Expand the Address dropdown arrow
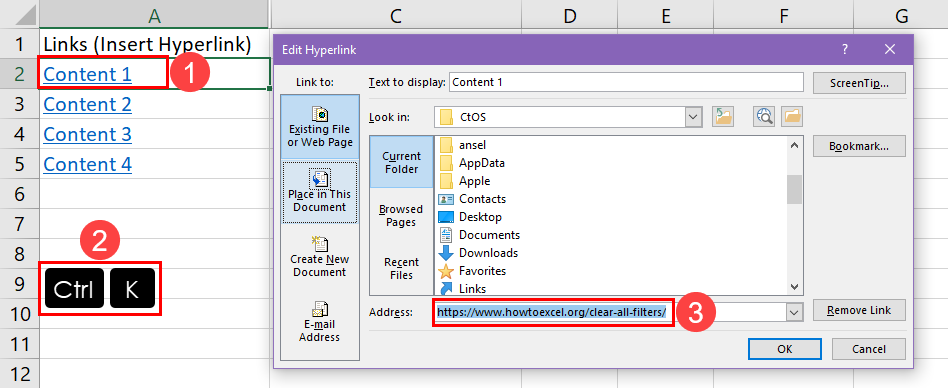This screenshot has width=948, height=388. pyautogui.click(x=793, y=312)
